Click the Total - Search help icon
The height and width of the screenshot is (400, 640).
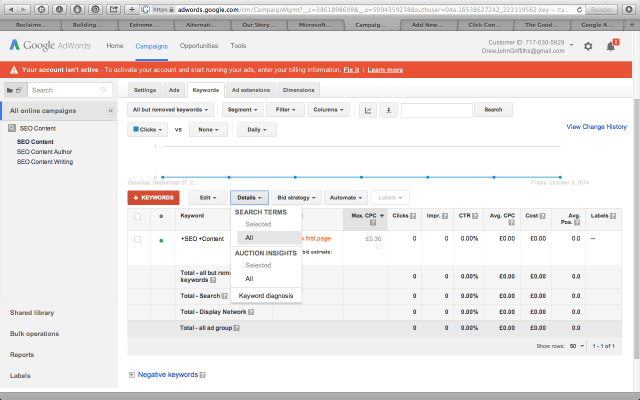(x=224, y=296)
